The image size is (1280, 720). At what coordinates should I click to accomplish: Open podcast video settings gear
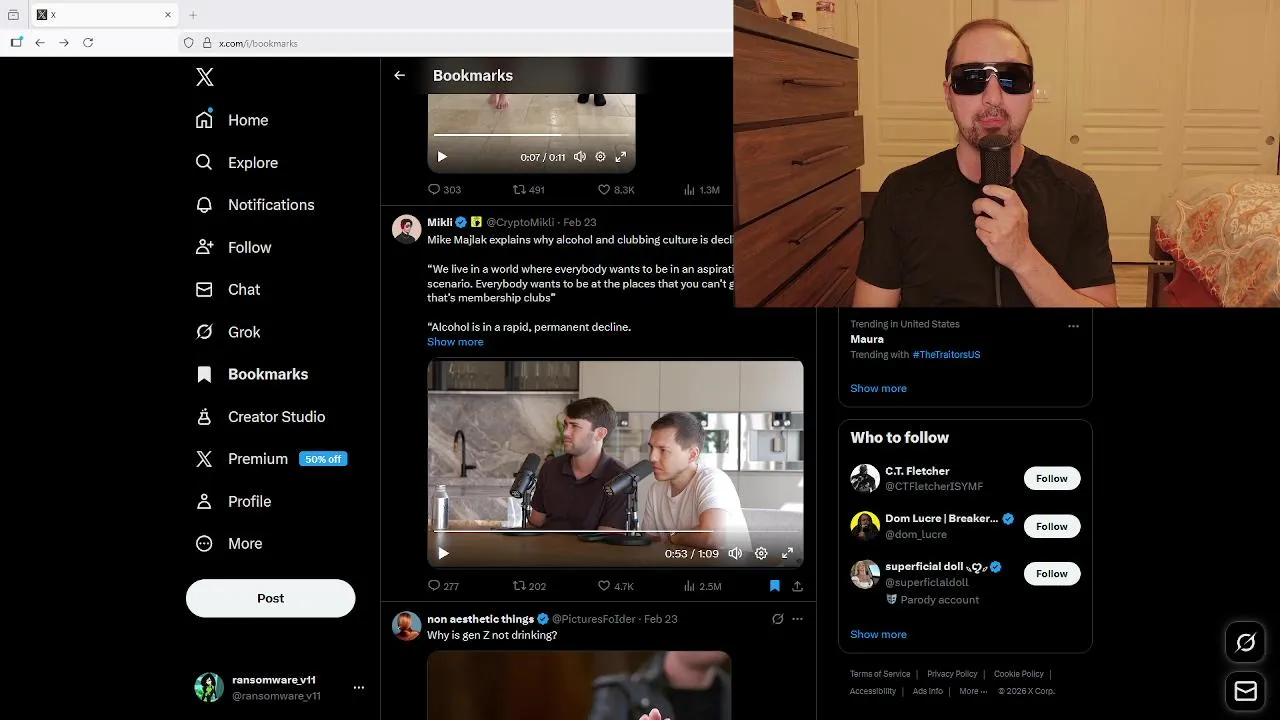click(x=761, y=553)
